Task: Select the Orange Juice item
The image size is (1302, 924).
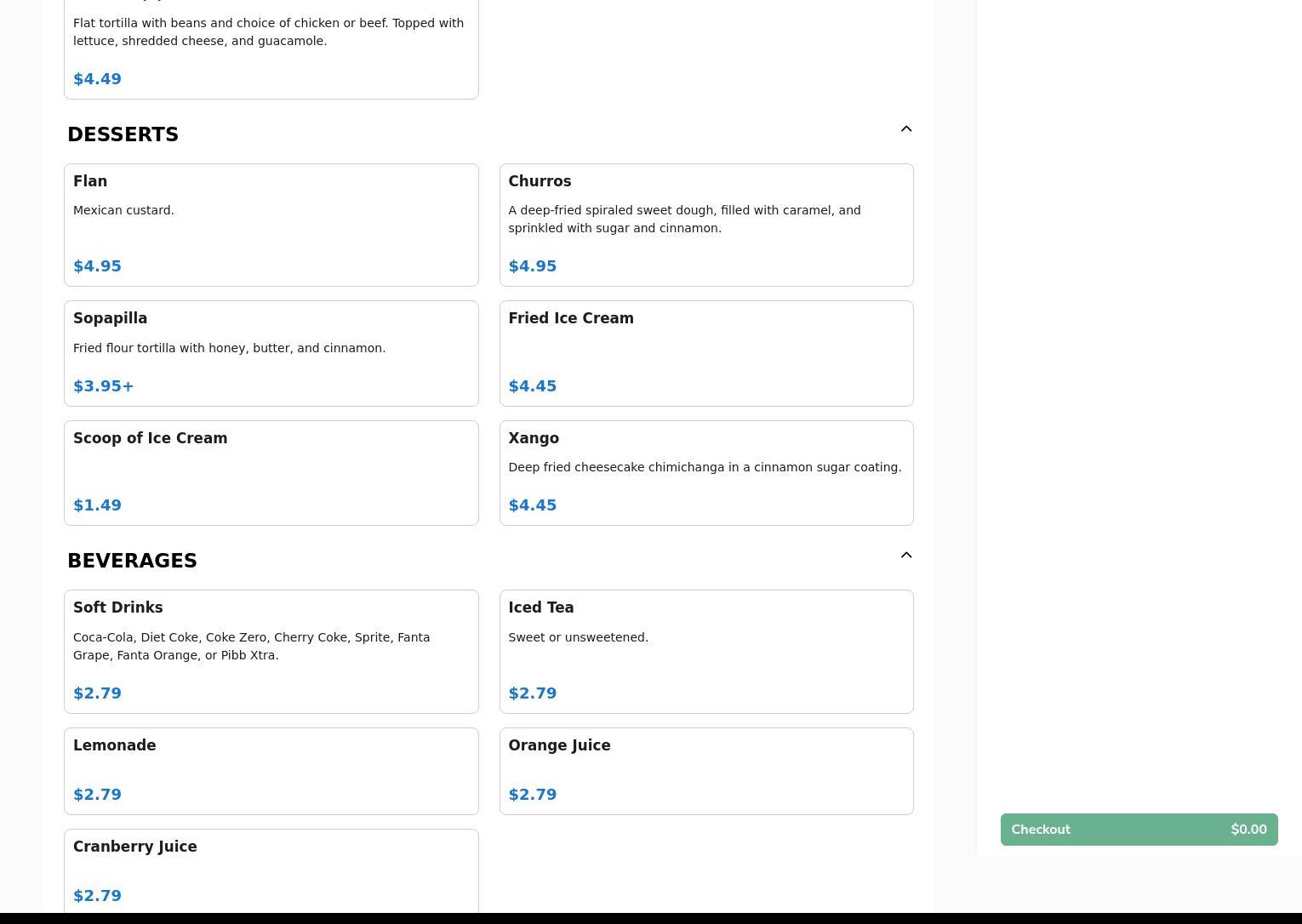Action: click(706, 771)
